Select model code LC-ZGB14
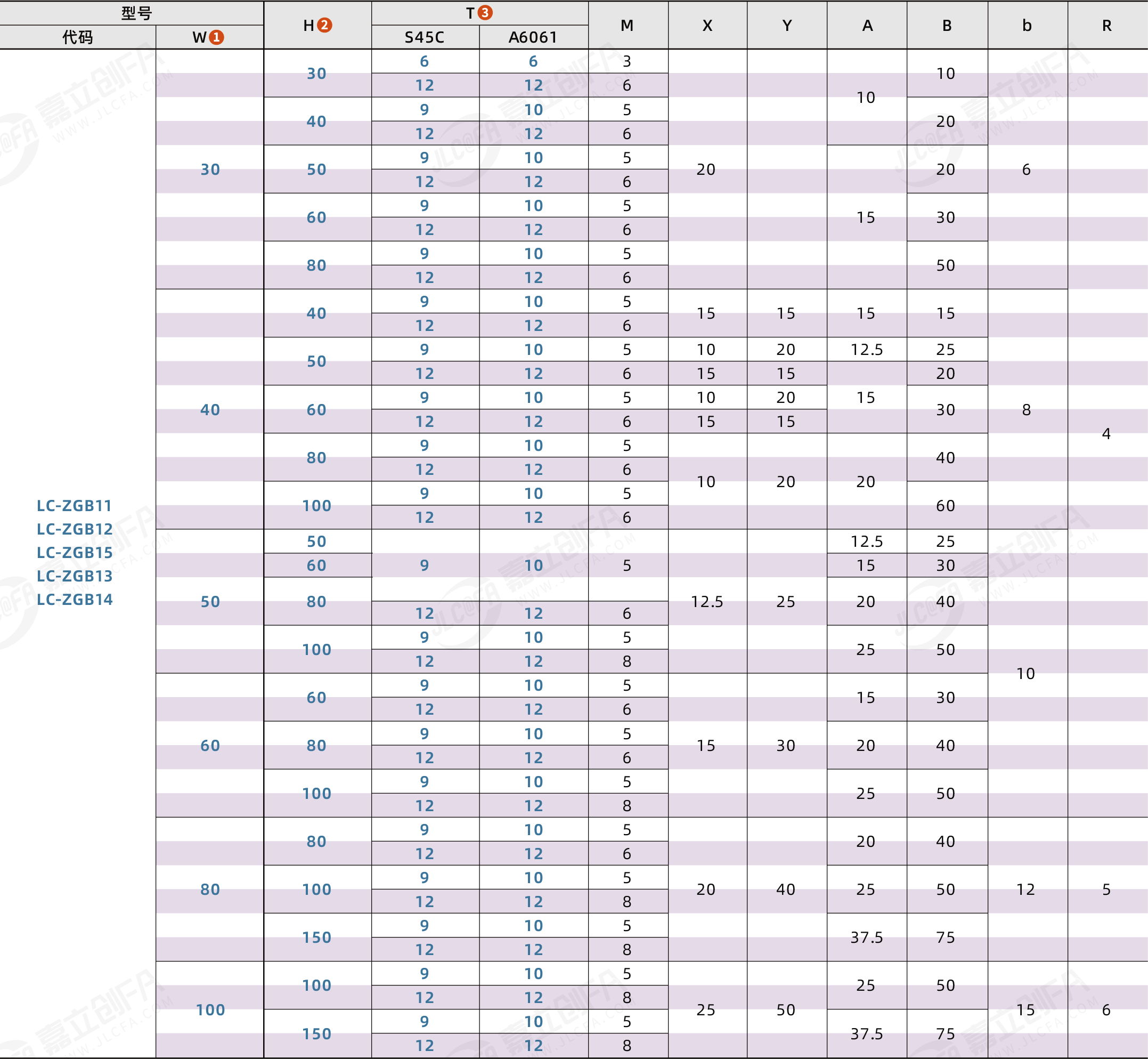 pyautogui.click(x=75, y=600)
